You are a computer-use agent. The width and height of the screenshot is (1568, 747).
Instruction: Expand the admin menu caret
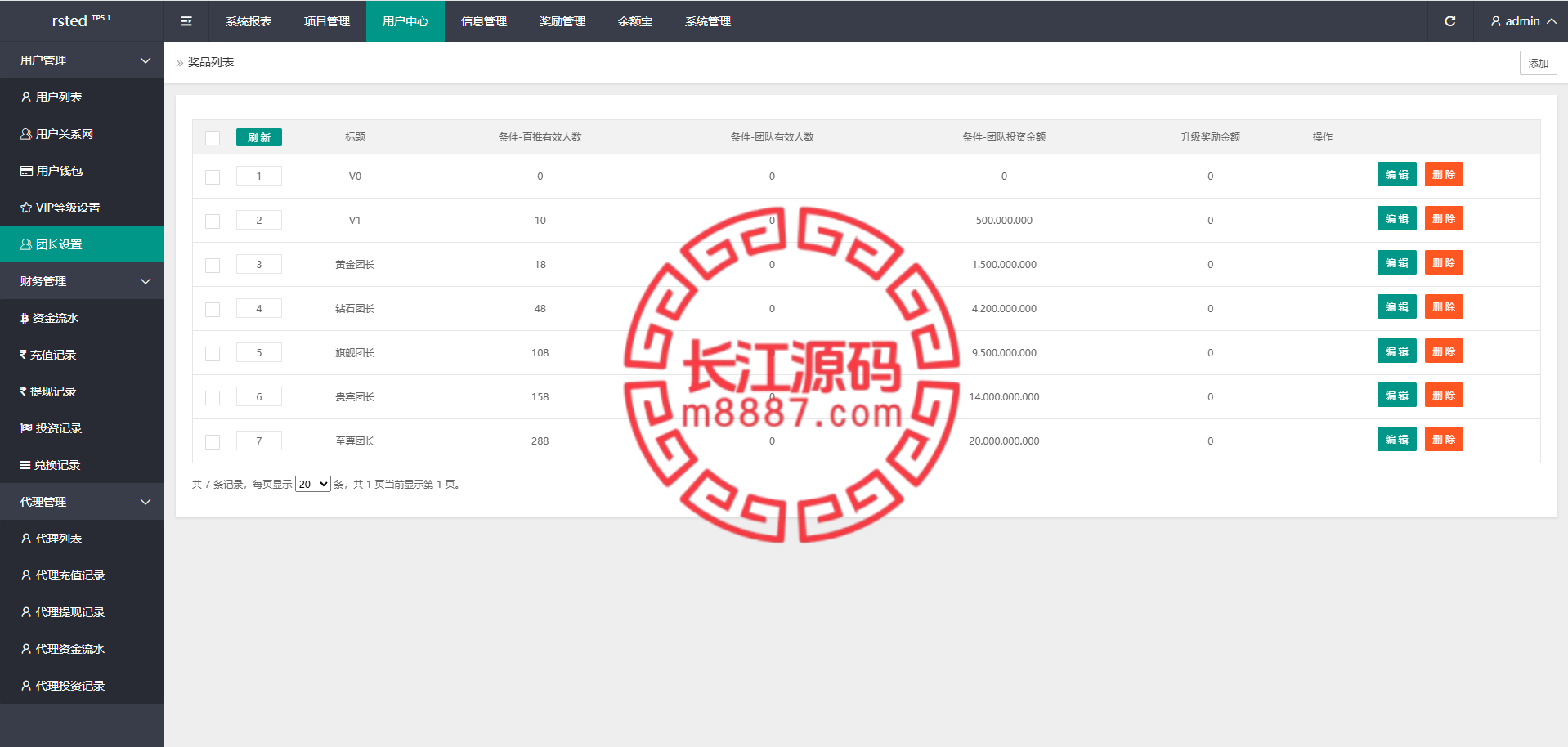[x=1551, y=21]
